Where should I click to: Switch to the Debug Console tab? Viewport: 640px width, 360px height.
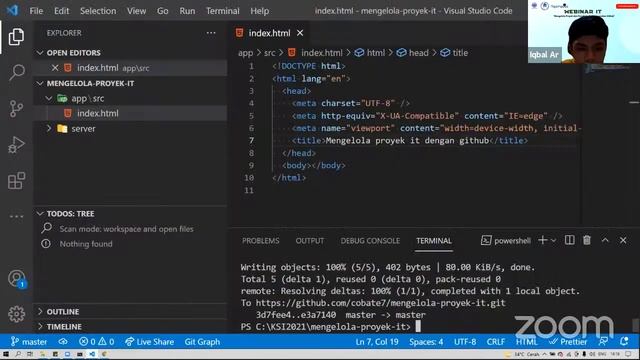pos(370,241)
